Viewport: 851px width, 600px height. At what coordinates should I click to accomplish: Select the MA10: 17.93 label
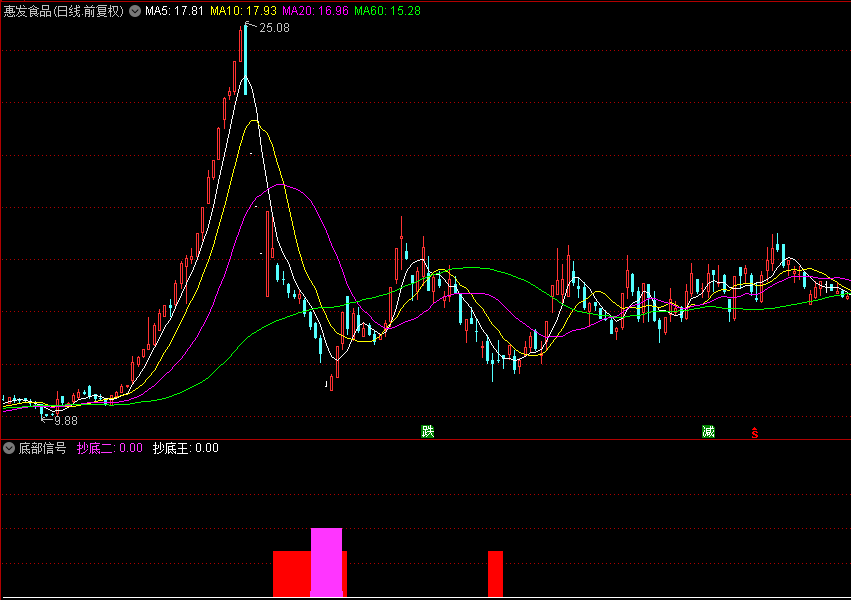click(243, 11)
